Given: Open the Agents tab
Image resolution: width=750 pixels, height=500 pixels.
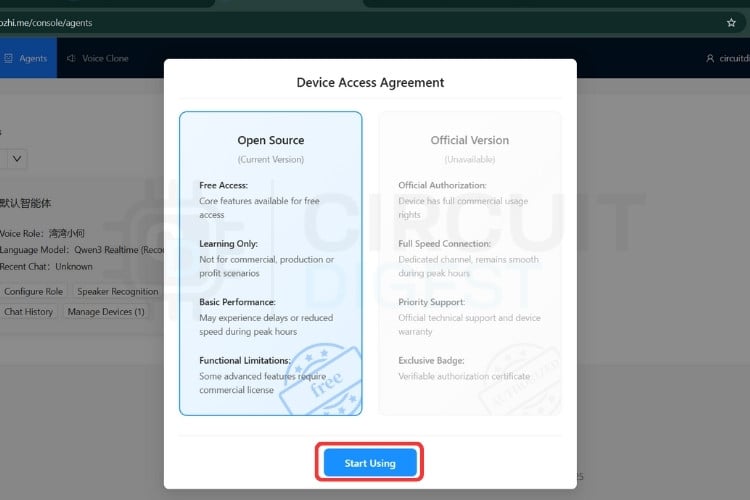Looking at the screenshot, I should [x=27, y=58].
